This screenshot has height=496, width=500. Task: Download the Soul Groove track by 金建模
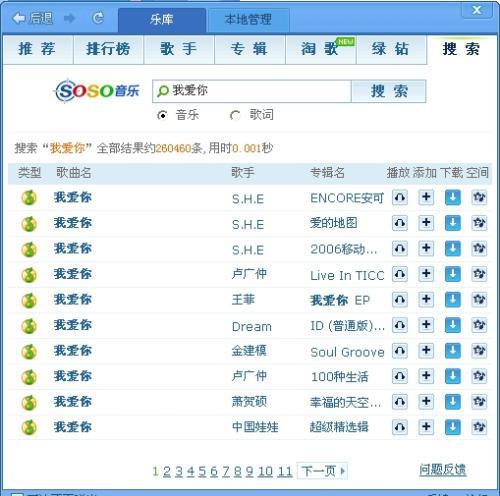point(453,351)
